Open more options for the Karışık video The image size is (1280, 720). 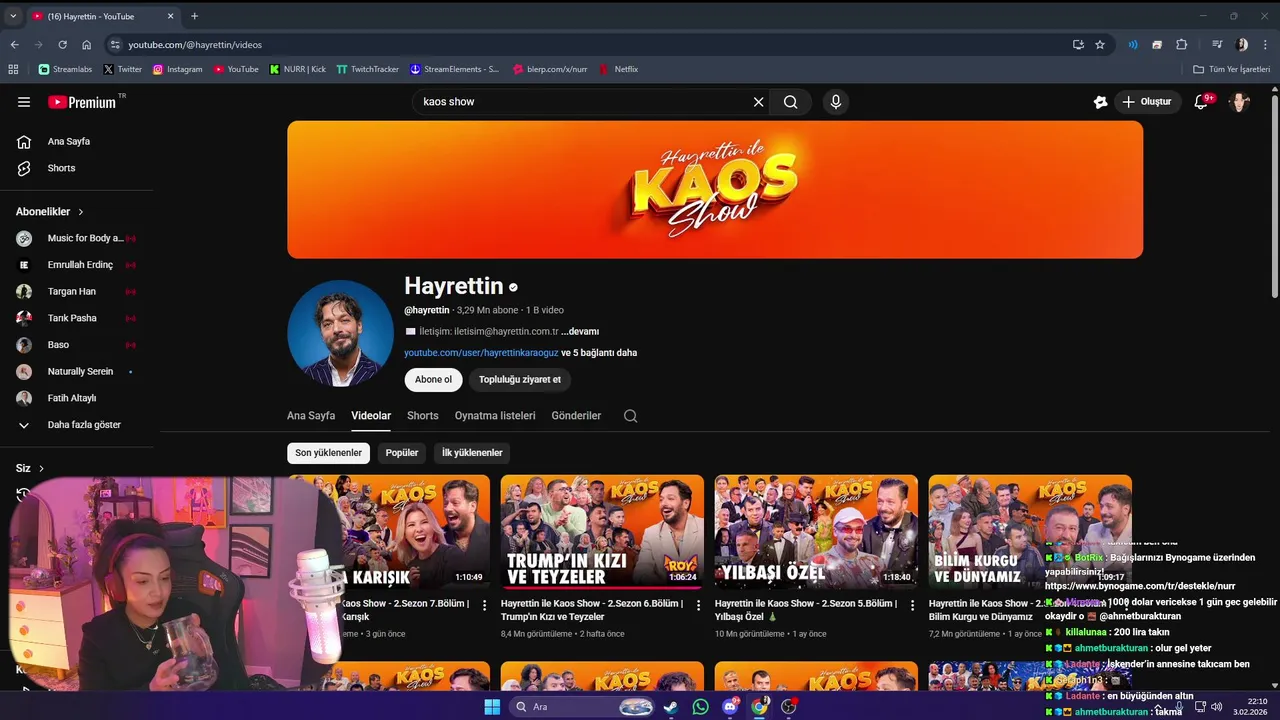pyautogui.click(x=484, y=605)
